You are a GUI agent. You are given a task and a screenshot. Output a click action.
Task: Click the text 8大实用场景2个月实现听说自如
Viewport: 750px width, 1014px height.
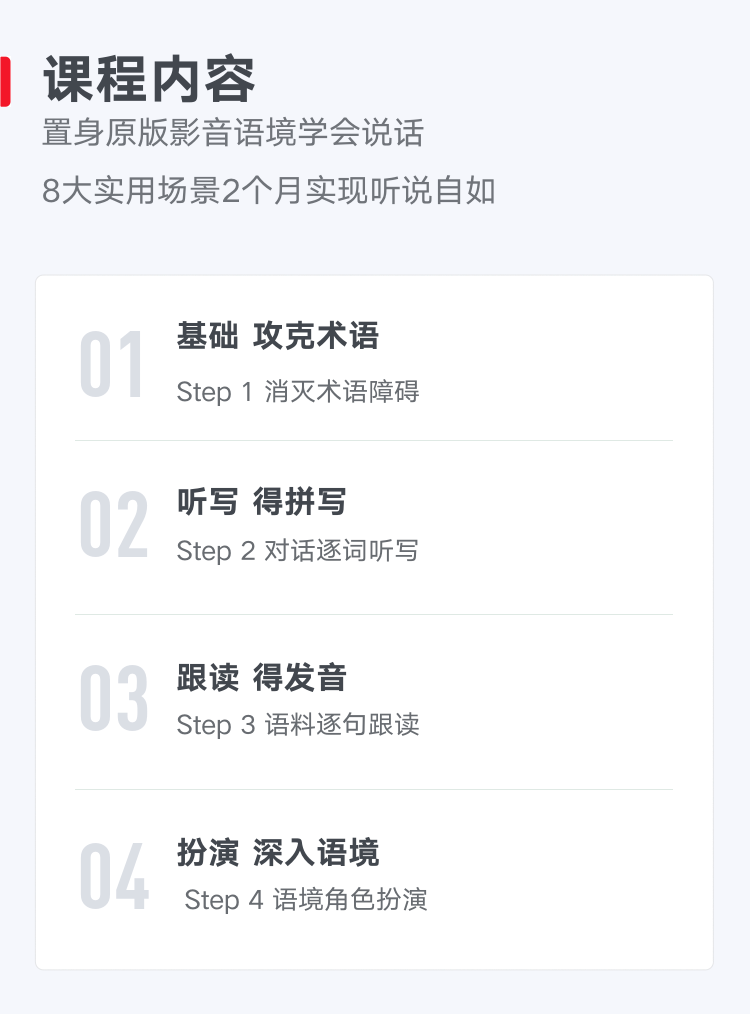coord(268,191)
